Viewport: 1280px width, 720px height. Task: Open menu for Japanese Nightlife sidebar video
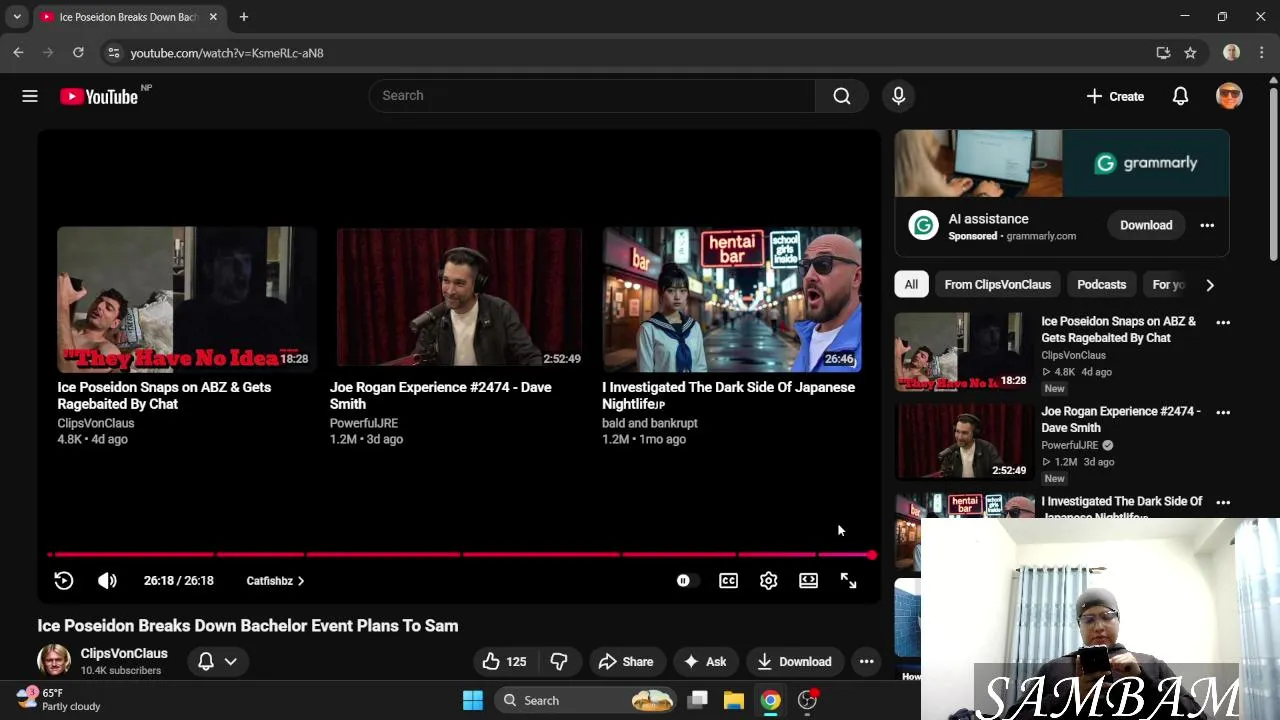[1223, 502]
